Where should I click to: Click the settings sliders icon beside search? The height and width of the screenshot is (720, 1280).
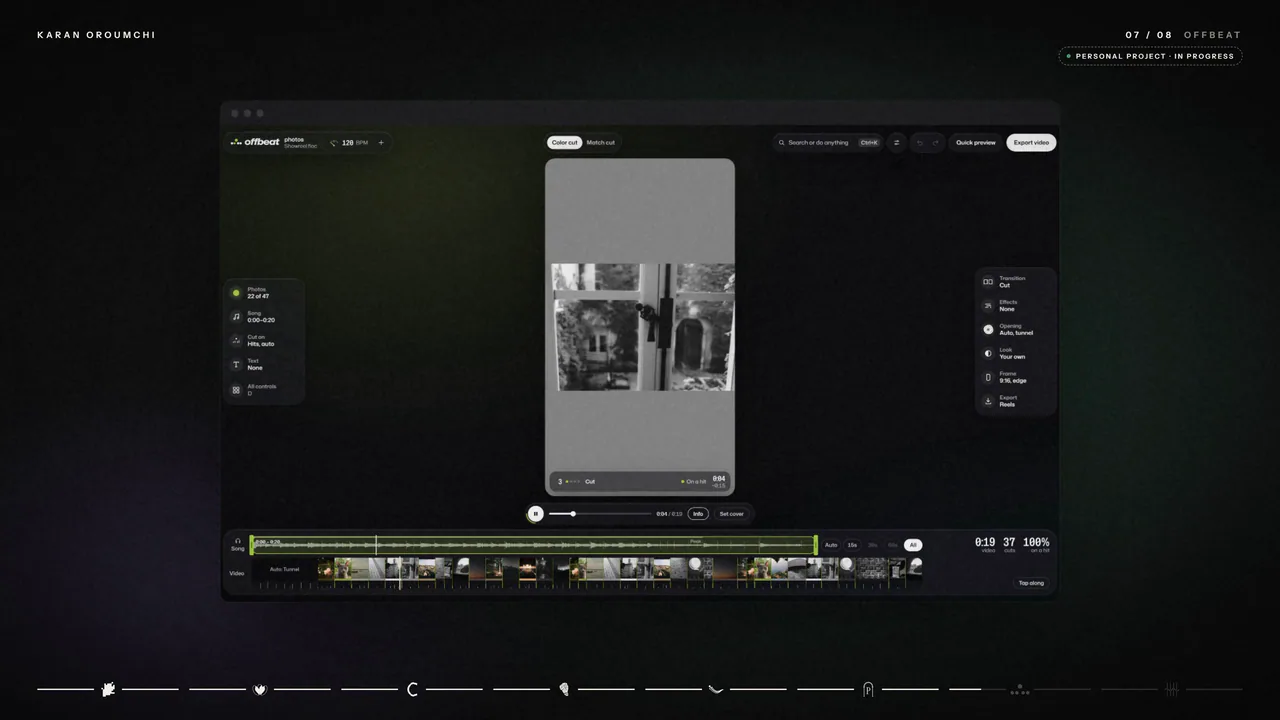896,143
